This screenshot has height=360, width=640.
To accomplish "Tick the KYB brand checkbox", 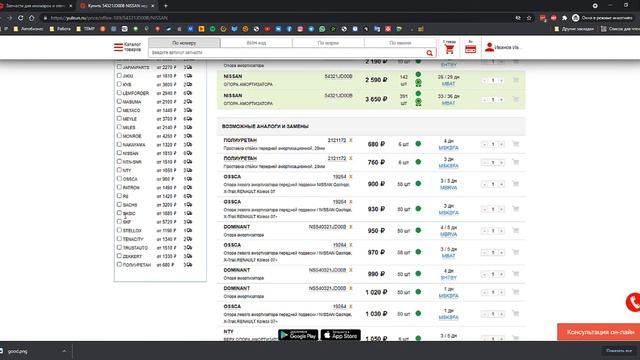I will click(x=119, y=84).
